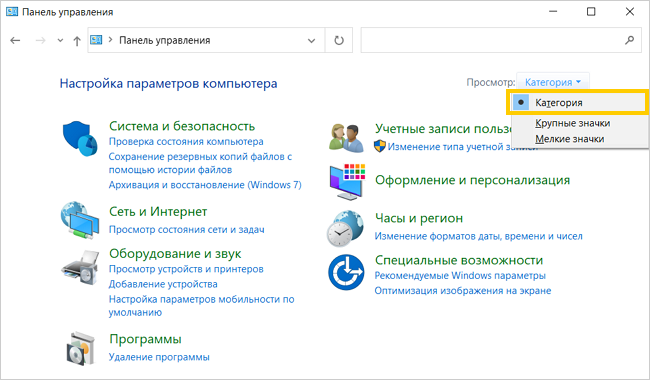The width and height of the screenshot is (650, 380).
Task: Open the System and Security shield icon
Action: click(80, 138)
